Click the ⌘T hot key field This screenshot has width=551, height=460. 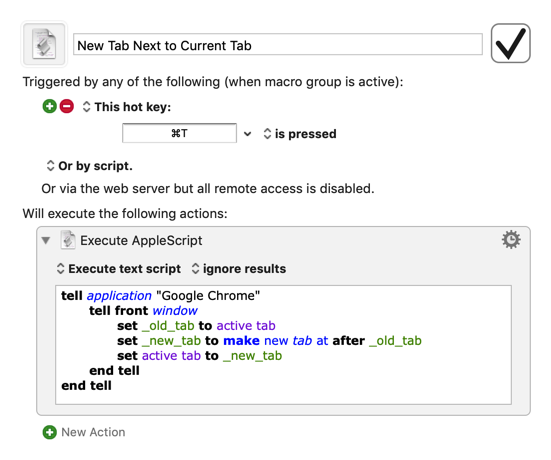[179, 133]
